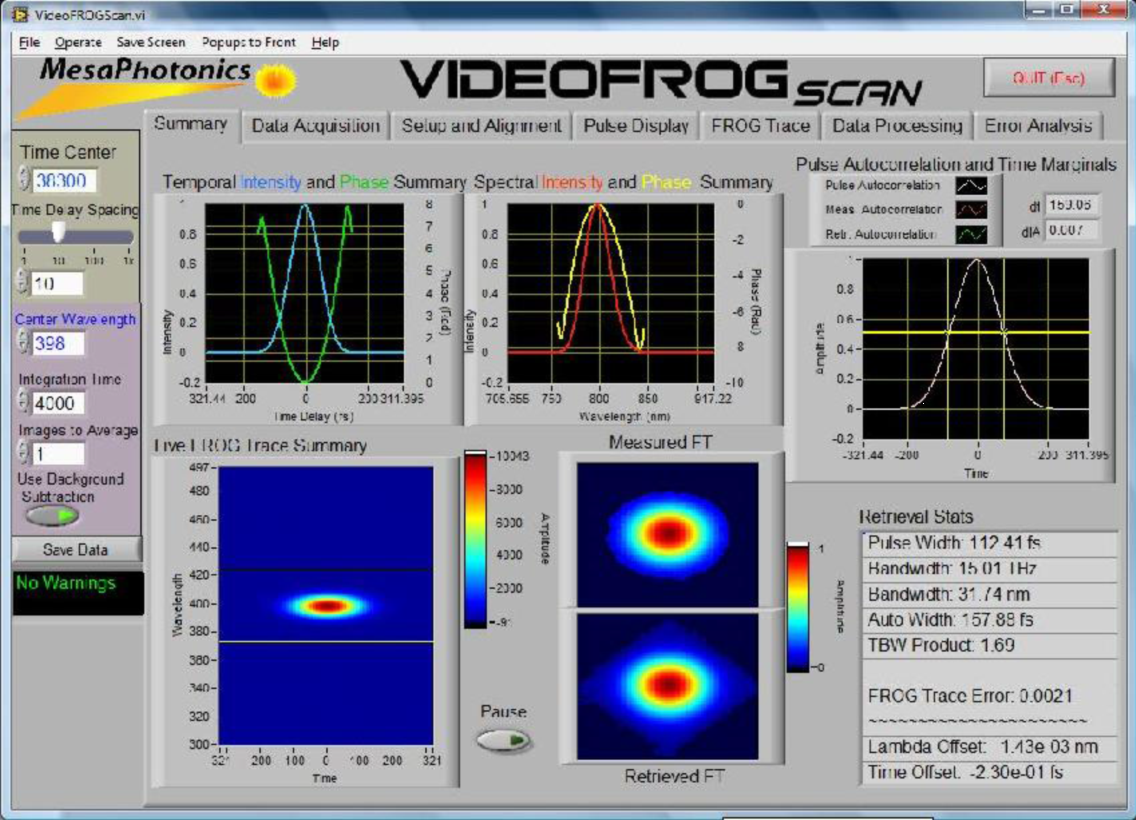Click the Retr. Autocorrelation legend swatch

coord(971,234)
